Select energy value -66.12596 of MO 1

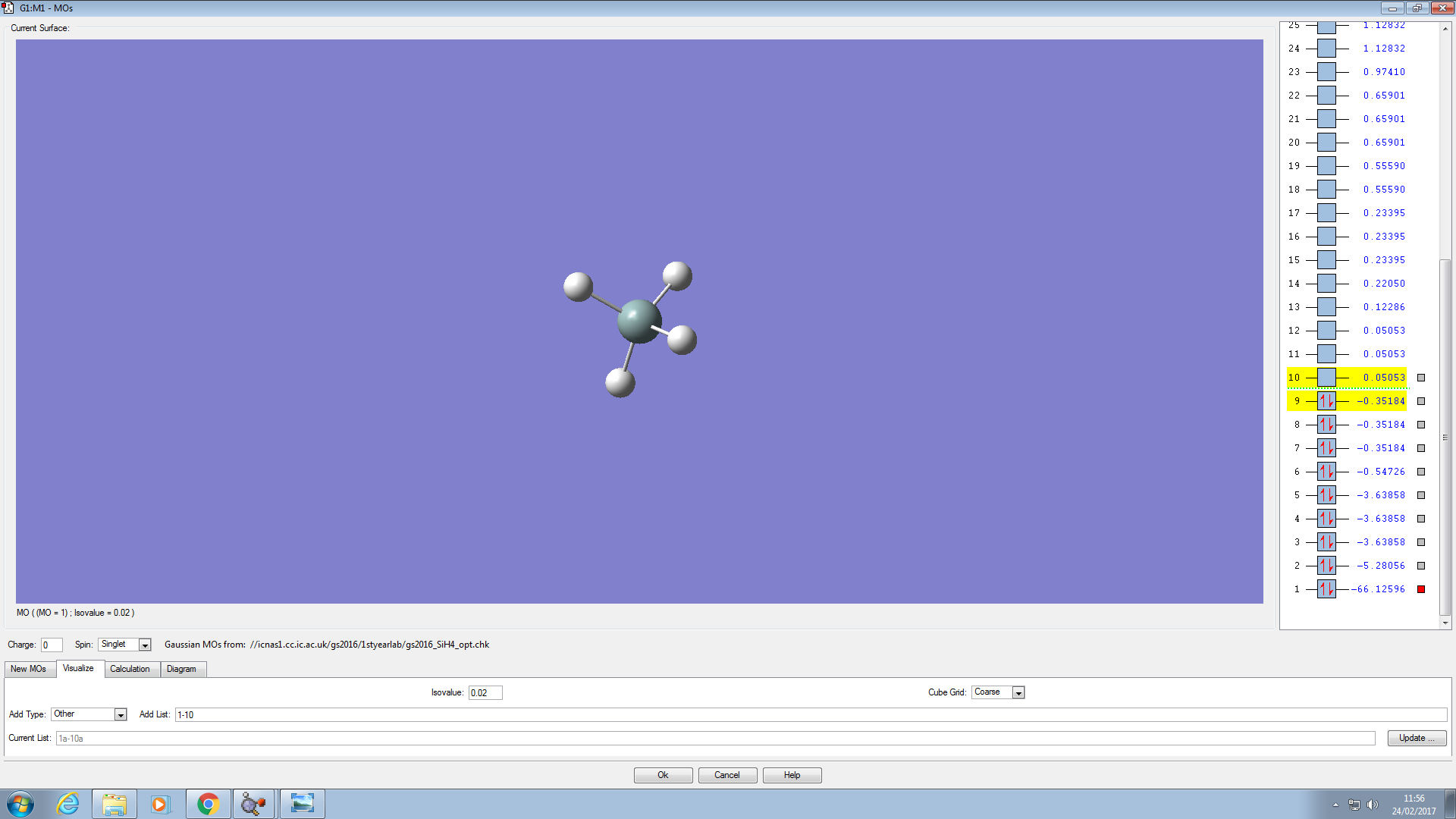click(1378, 589)
